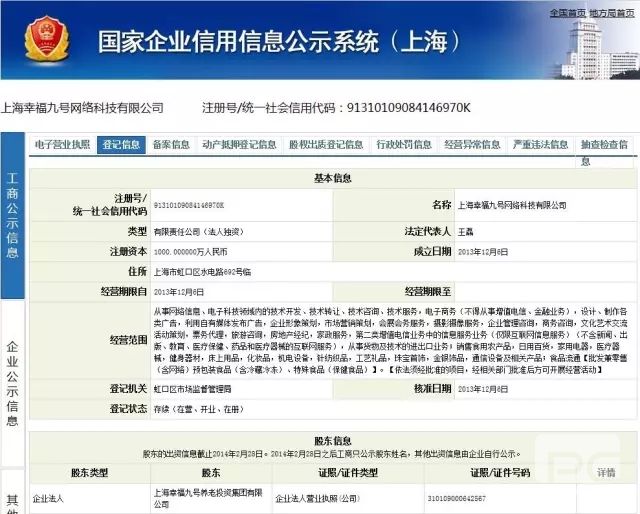The image size is (640, 514).
Task: Click the credit code 91310109084146970K in heading
Action: [x=409, y=108]
